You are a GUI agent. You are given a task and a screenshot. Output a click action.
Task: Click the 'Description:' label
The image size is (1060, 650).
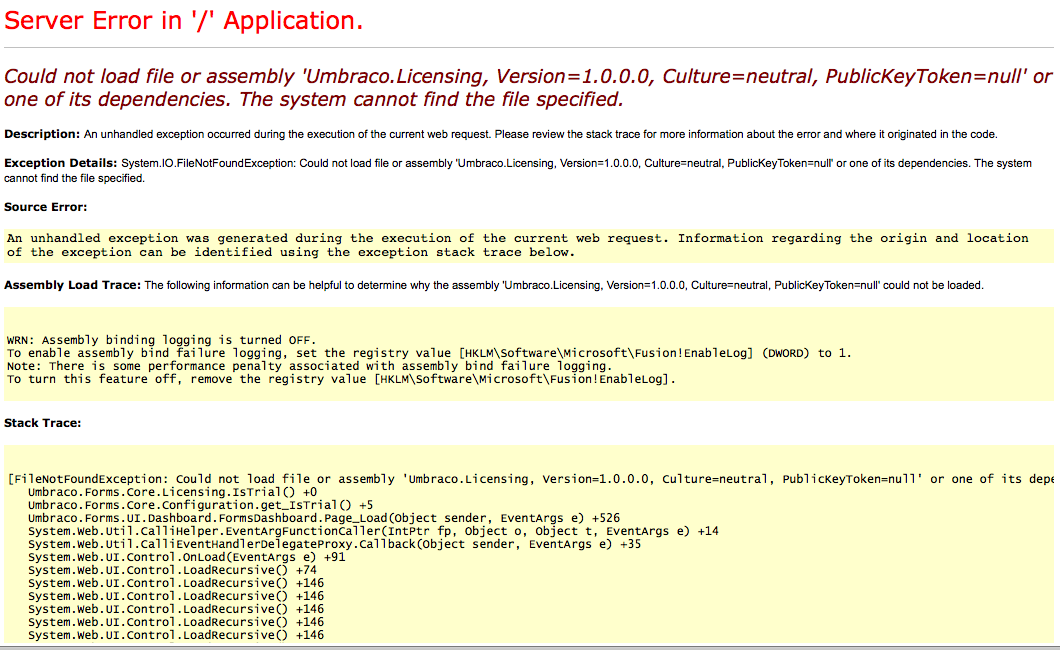pyautogui.click(x=41, y=134)
